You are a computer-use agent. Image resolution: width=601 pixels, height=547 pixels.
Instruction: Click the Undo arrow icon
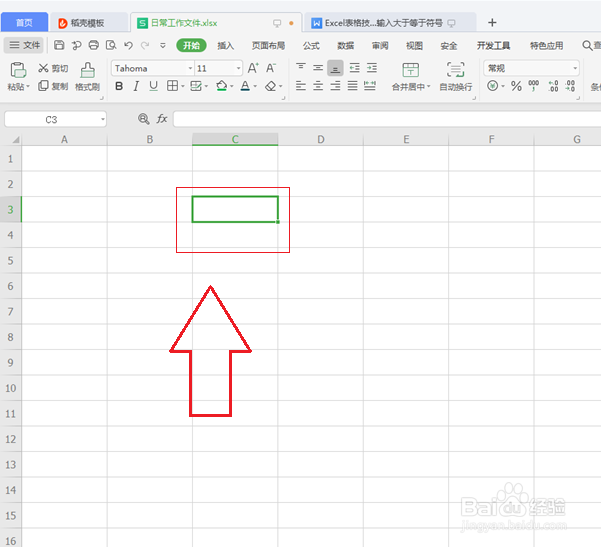[128, 45]
